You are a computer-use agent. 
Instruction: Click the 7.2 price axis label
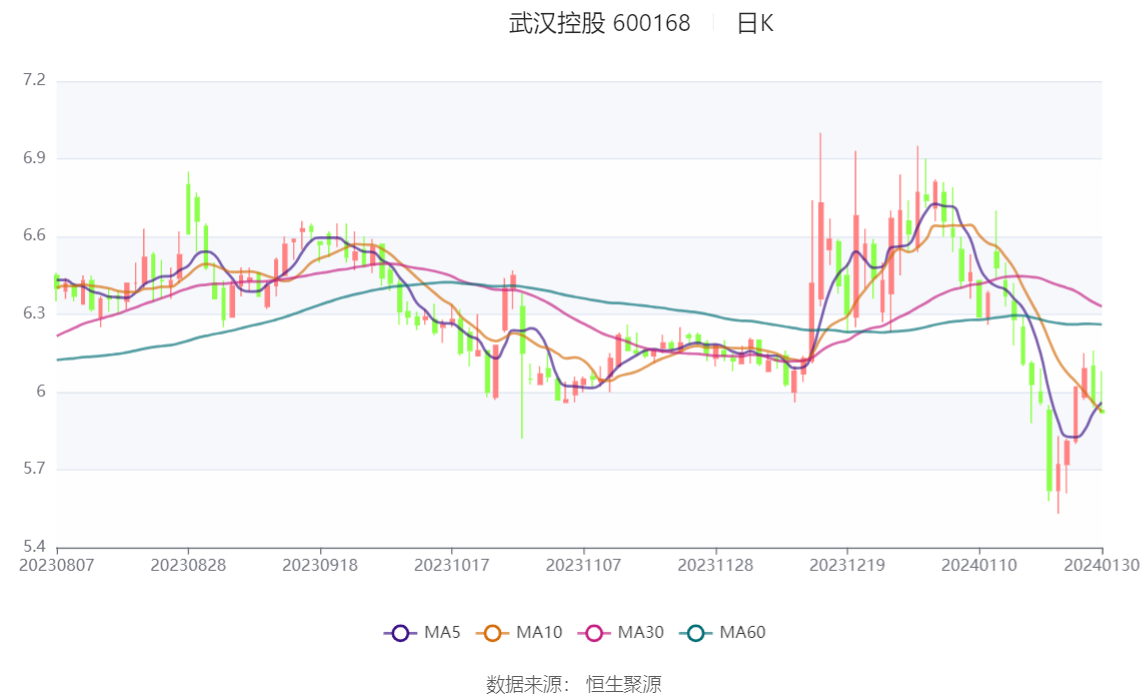point(34,80)
